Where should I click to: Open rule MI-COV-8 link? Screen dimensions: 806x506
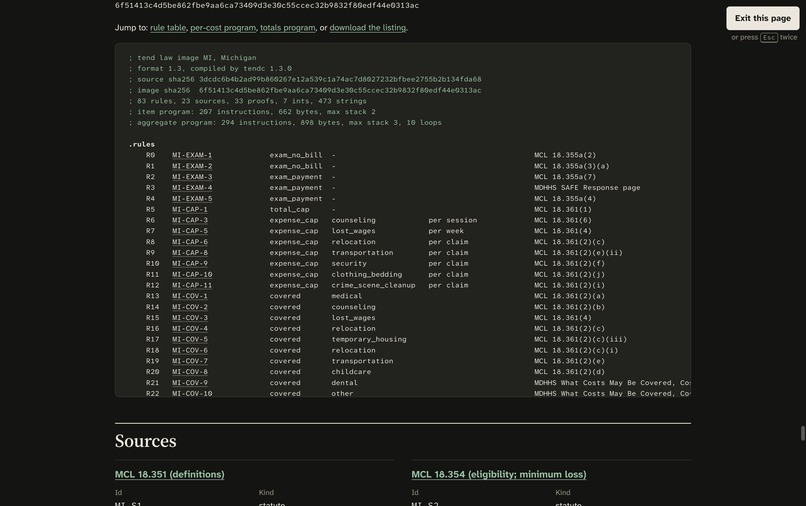click(190, 372)
